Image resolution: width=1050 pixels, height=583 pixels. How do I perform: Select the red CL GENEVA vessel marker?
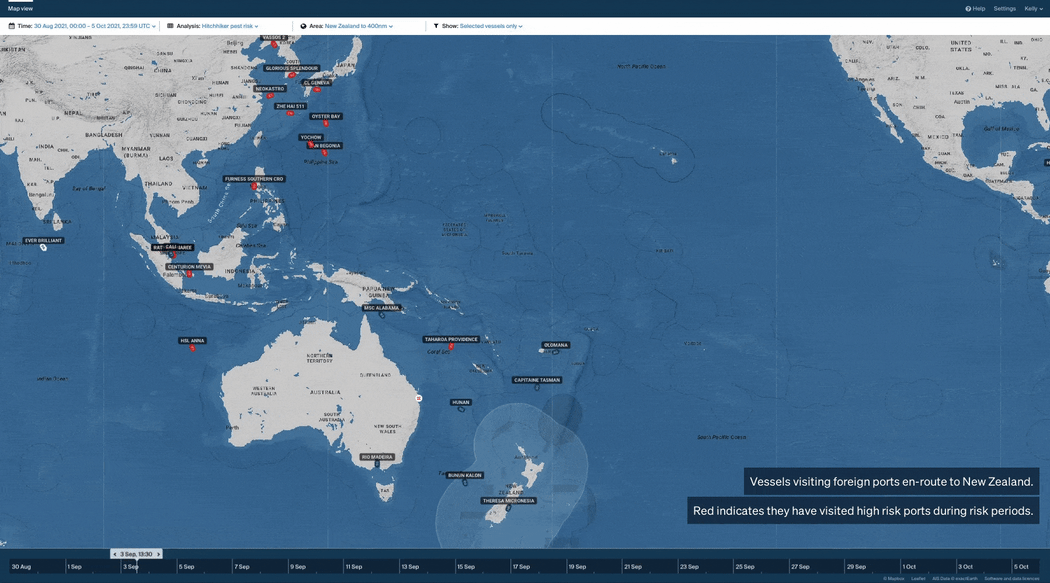[317, 90]
